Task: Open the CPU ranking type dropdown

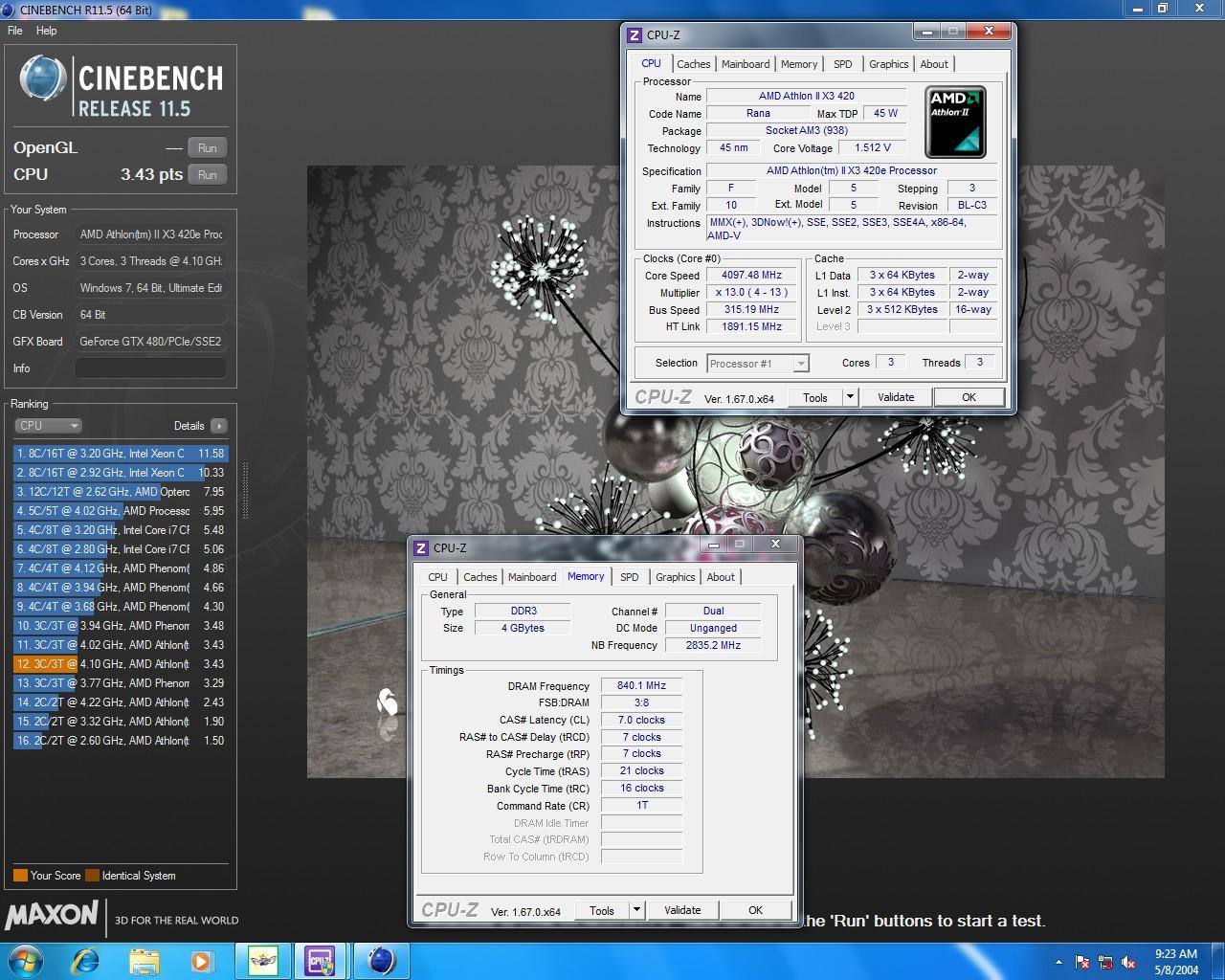Action: click(48, 426)
